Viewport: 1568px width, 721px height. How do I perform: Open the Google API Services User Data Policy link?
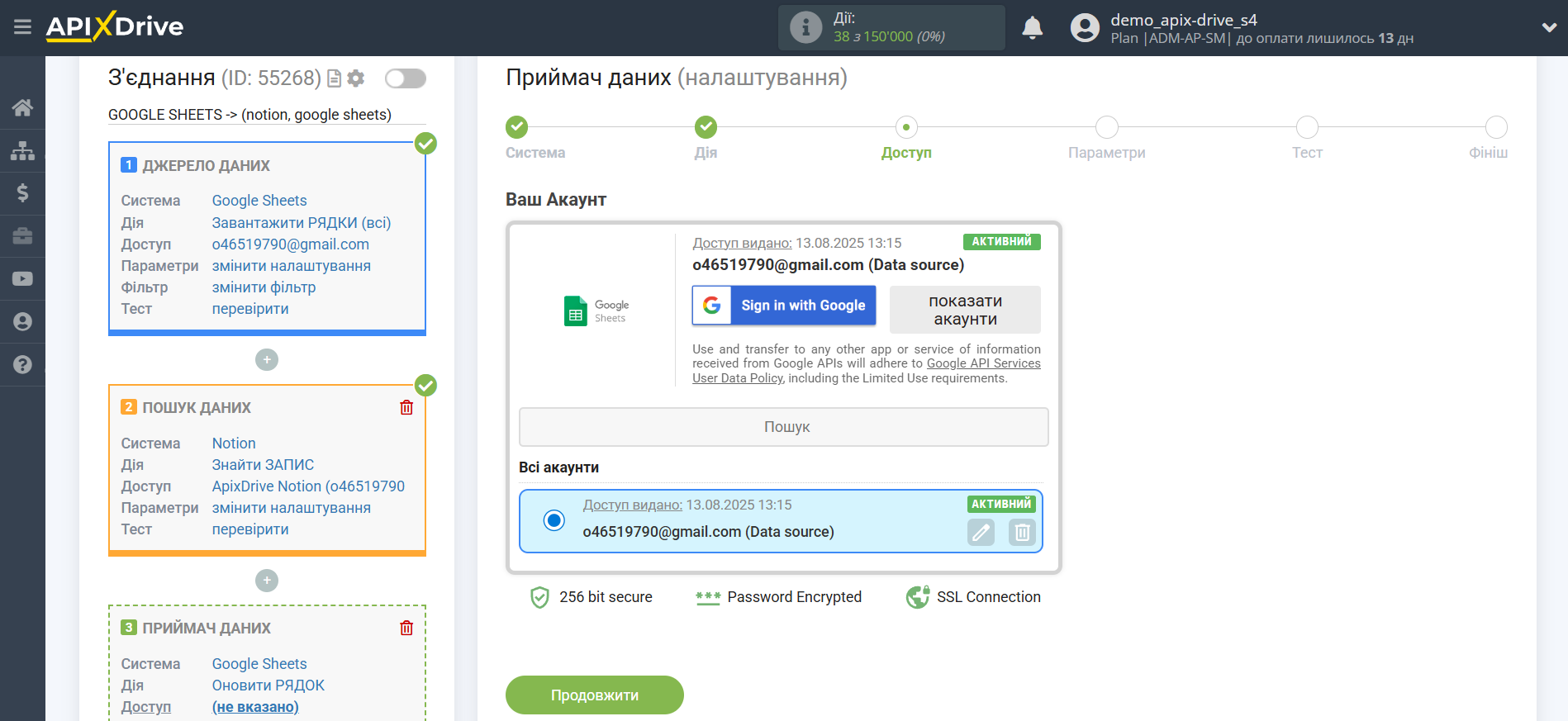(x=983, y=363)
